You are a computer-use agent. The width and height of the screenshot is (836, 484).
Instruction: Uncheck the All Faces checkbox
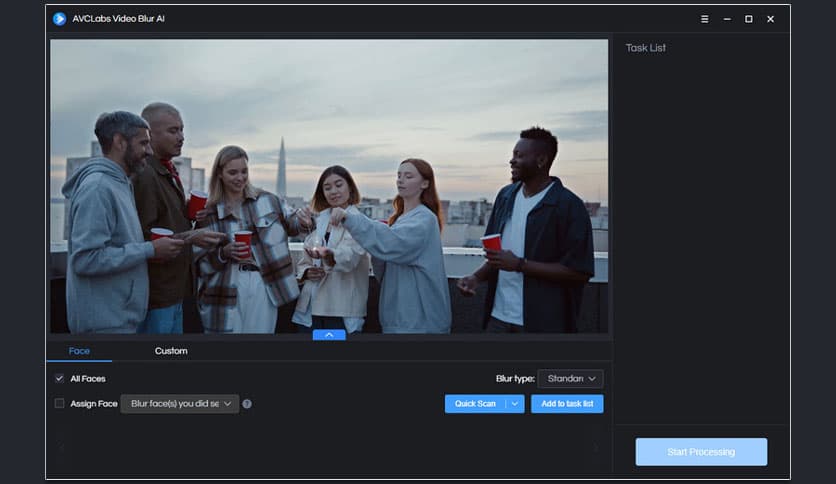59,378
